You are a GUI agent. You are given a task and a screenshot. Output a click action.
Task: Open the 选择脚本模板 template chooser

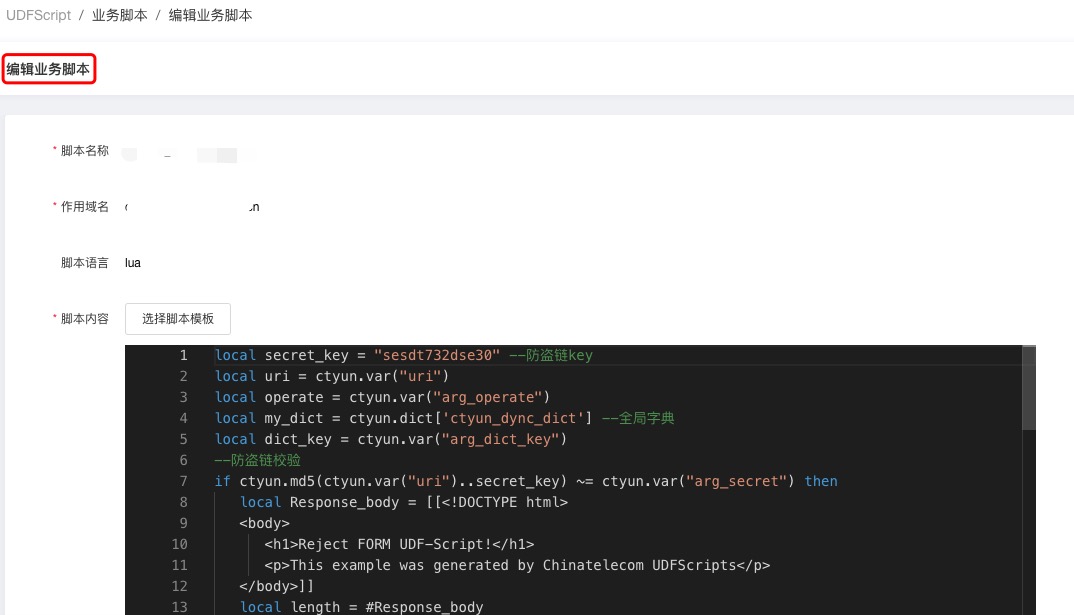click(178, 319)
